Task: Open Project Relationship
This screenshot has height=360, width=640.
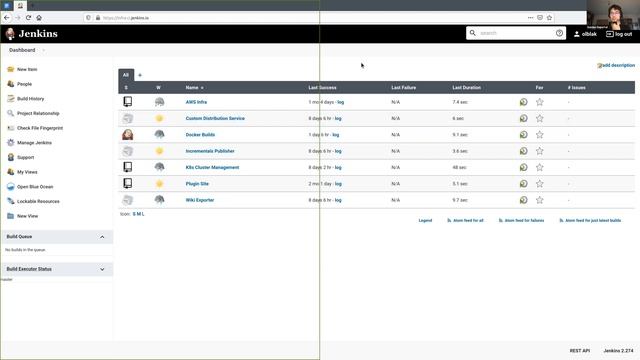Action: click(x=38, y=113)
